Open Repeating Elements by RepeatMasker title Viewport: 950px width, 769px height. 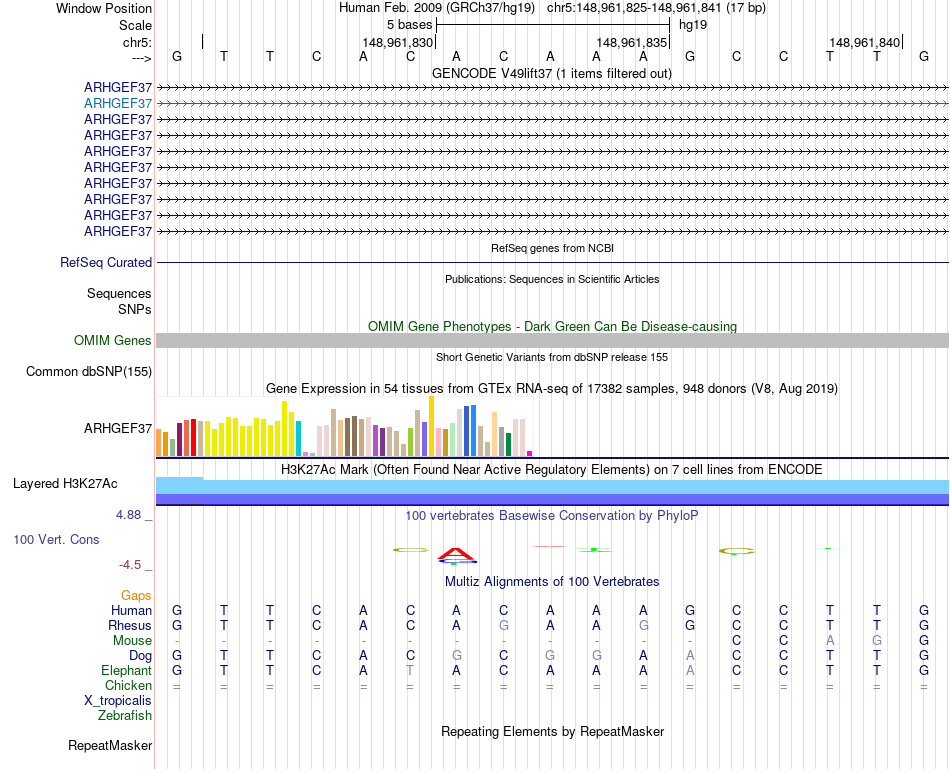pos(552,731)
